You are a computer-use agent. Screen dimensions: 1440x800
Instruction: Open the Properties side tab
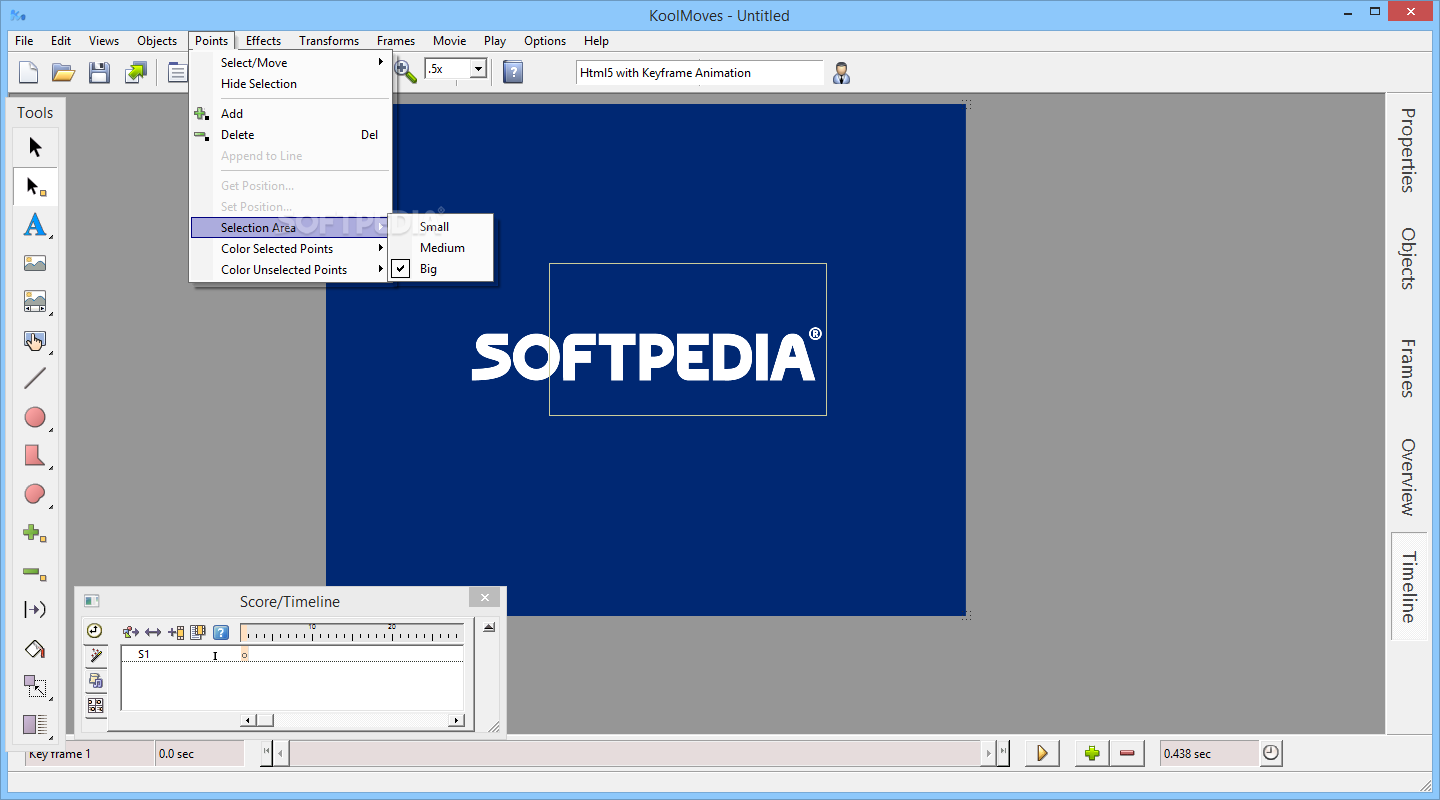(1408, 150)
